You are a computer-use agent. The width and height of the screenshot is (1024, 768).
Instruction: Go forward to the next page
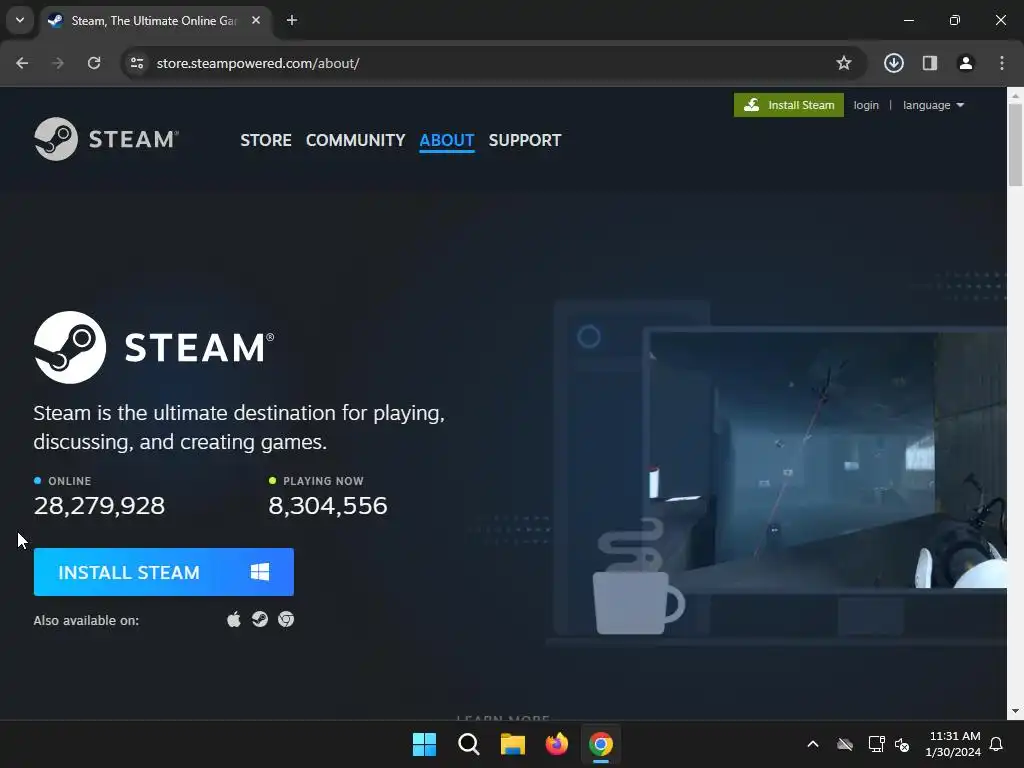(58, 63)
